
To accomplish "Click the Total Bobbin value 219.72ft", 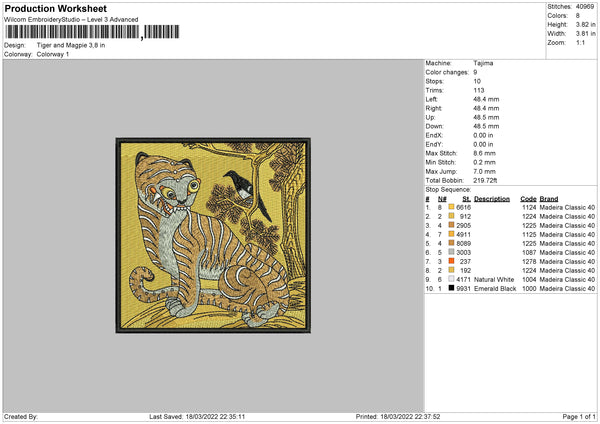I will pos(485,180).
